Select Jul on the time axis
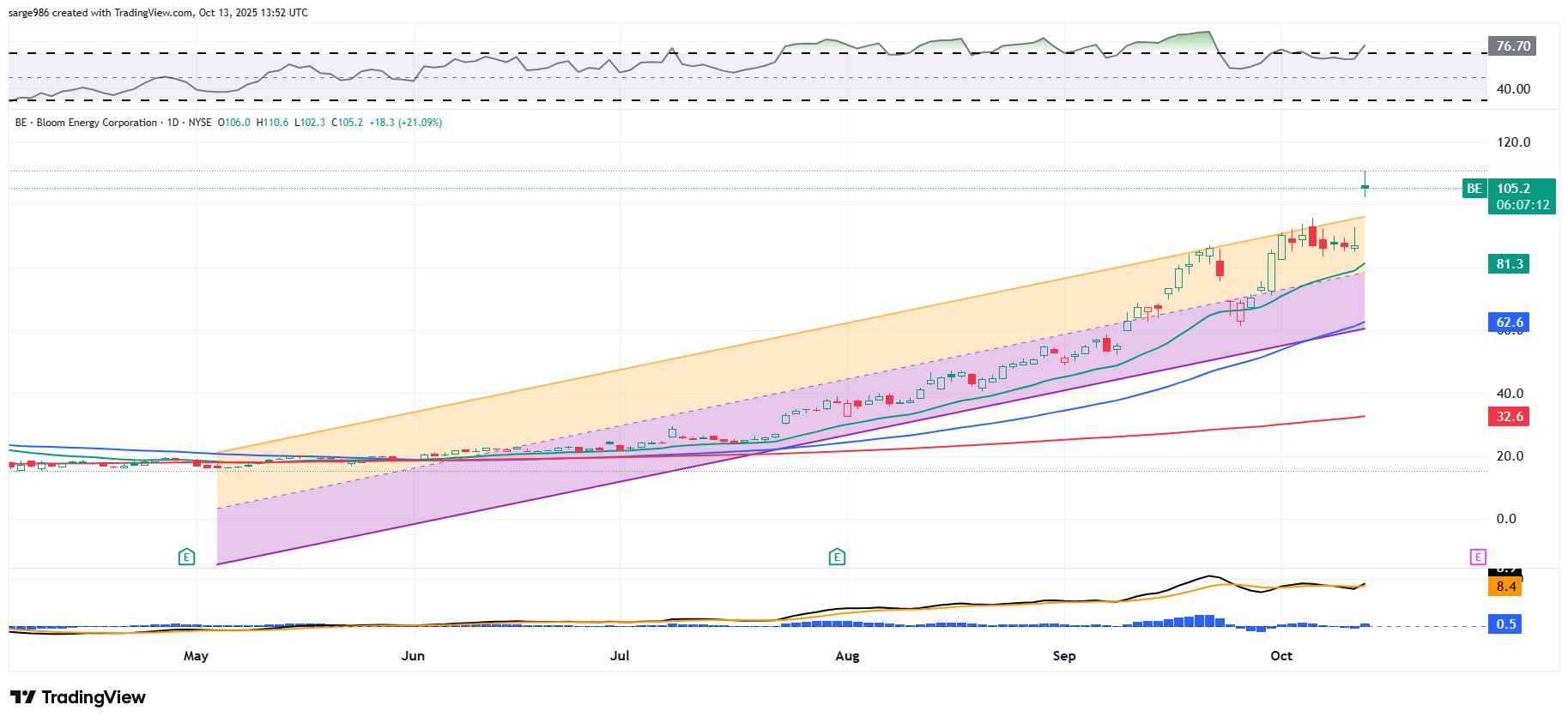This screenshot has width=1568, height=723. tap(620, 656)
